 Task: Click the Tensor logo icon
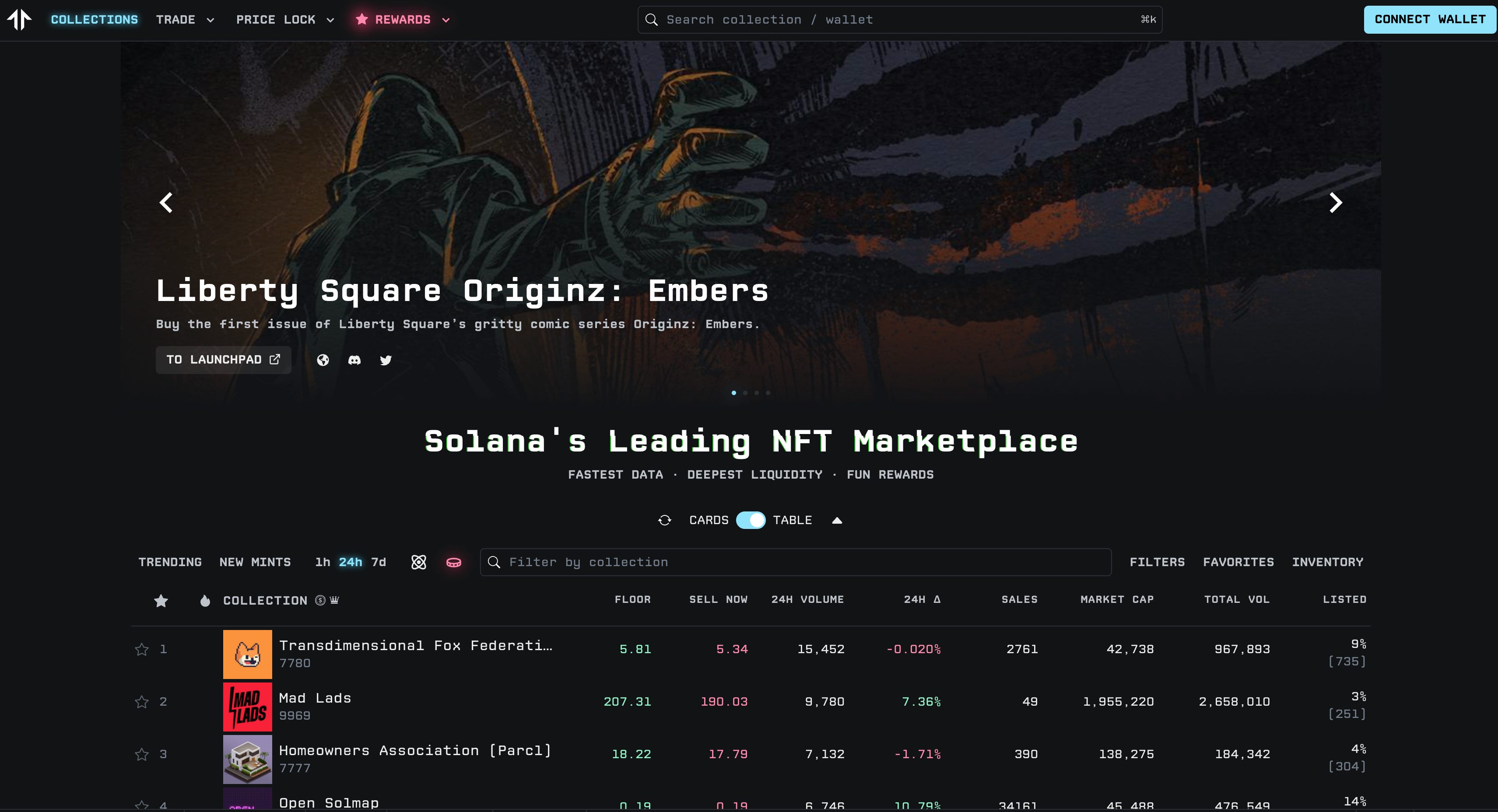(x=19, y=19)
